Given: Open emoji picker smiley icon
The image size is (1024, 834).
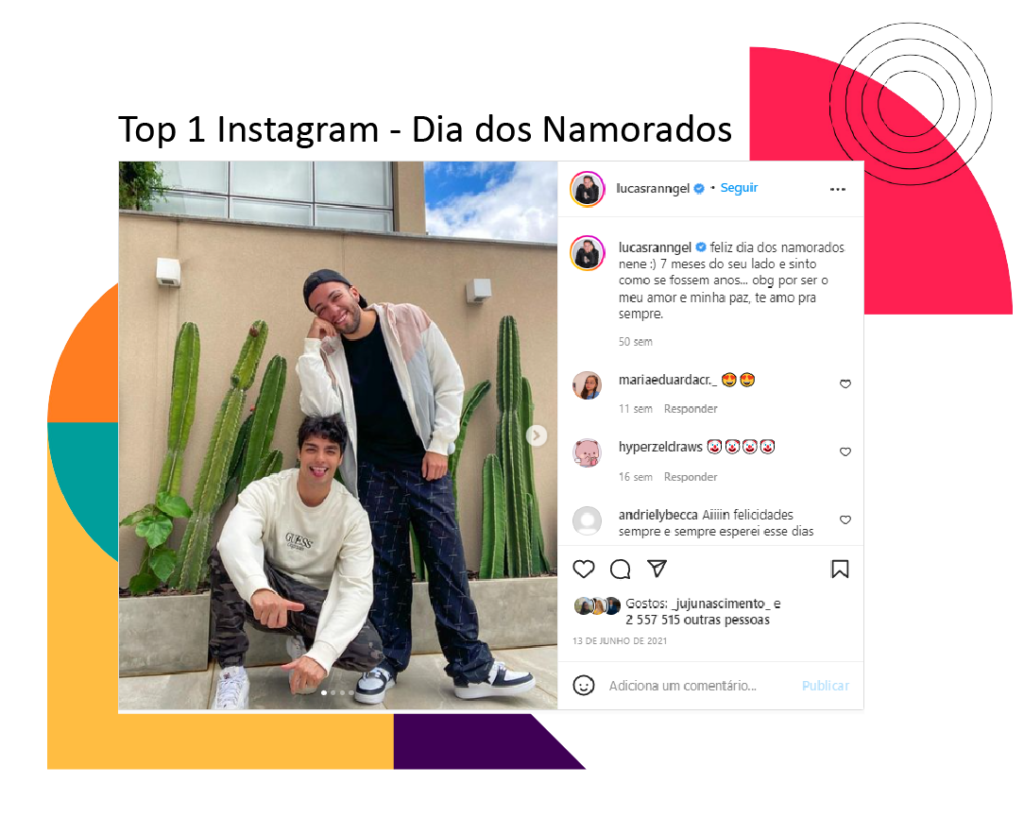Looking at the screenshot, I should click(583, 685).
